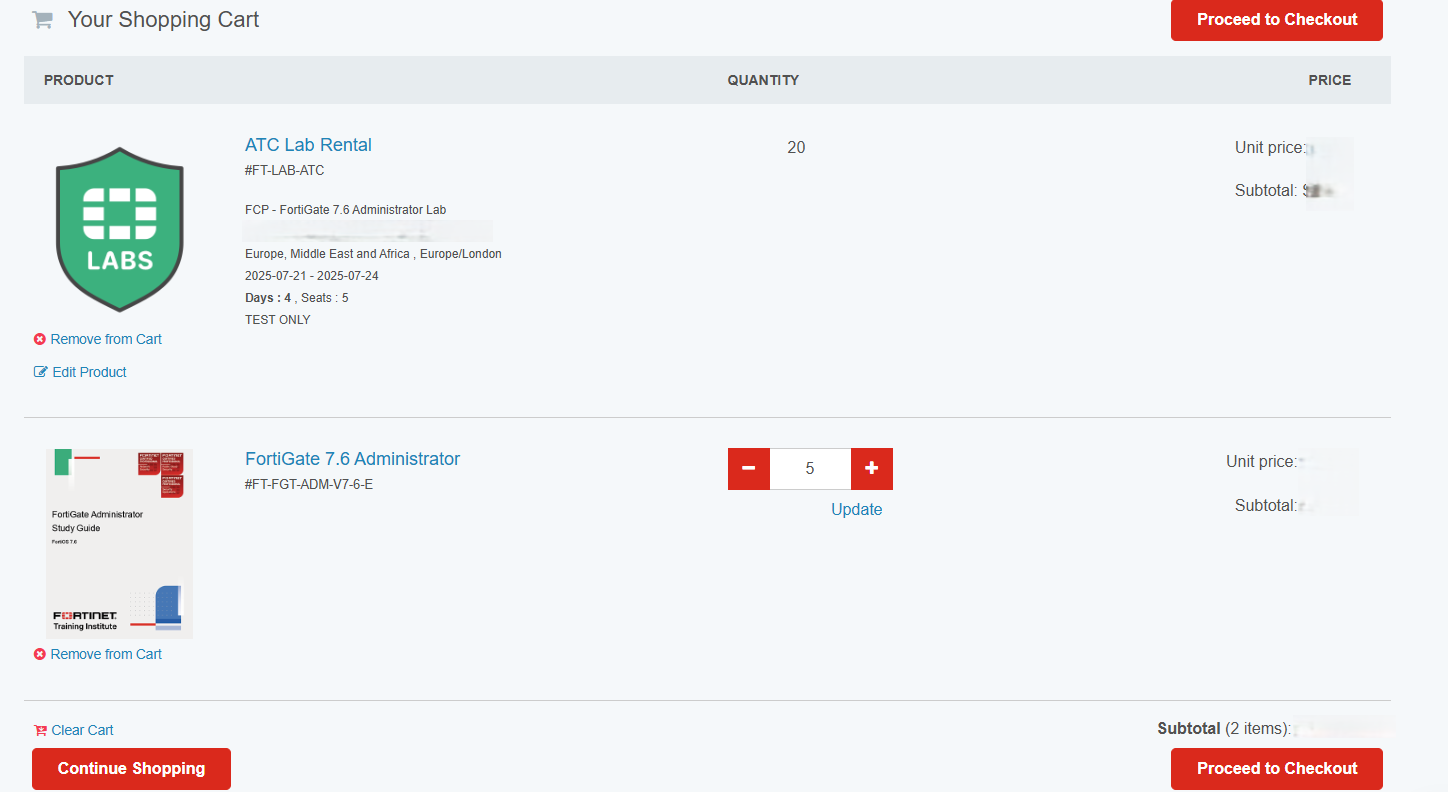
Task: Click the Continue Shopping button
Action: click(x=131, y=769)
